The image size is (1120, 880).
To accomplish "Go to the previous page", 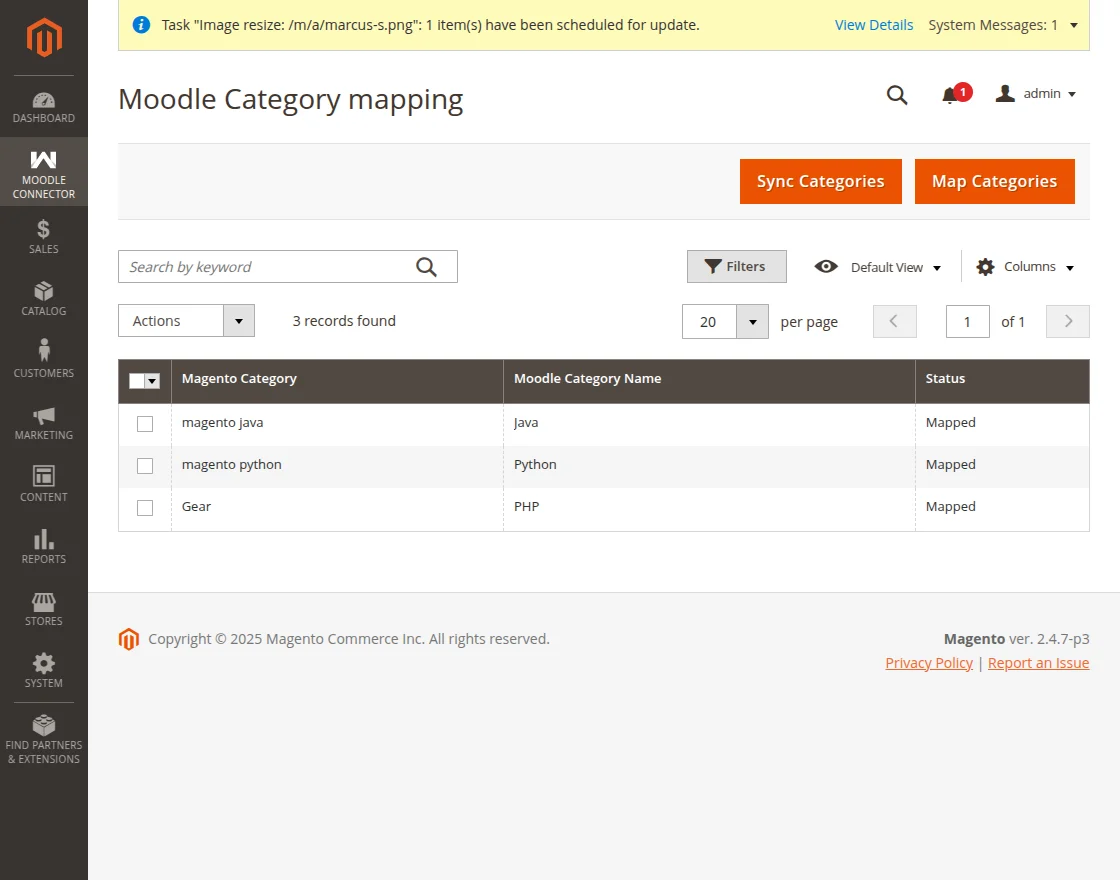I will pos(894,321).
